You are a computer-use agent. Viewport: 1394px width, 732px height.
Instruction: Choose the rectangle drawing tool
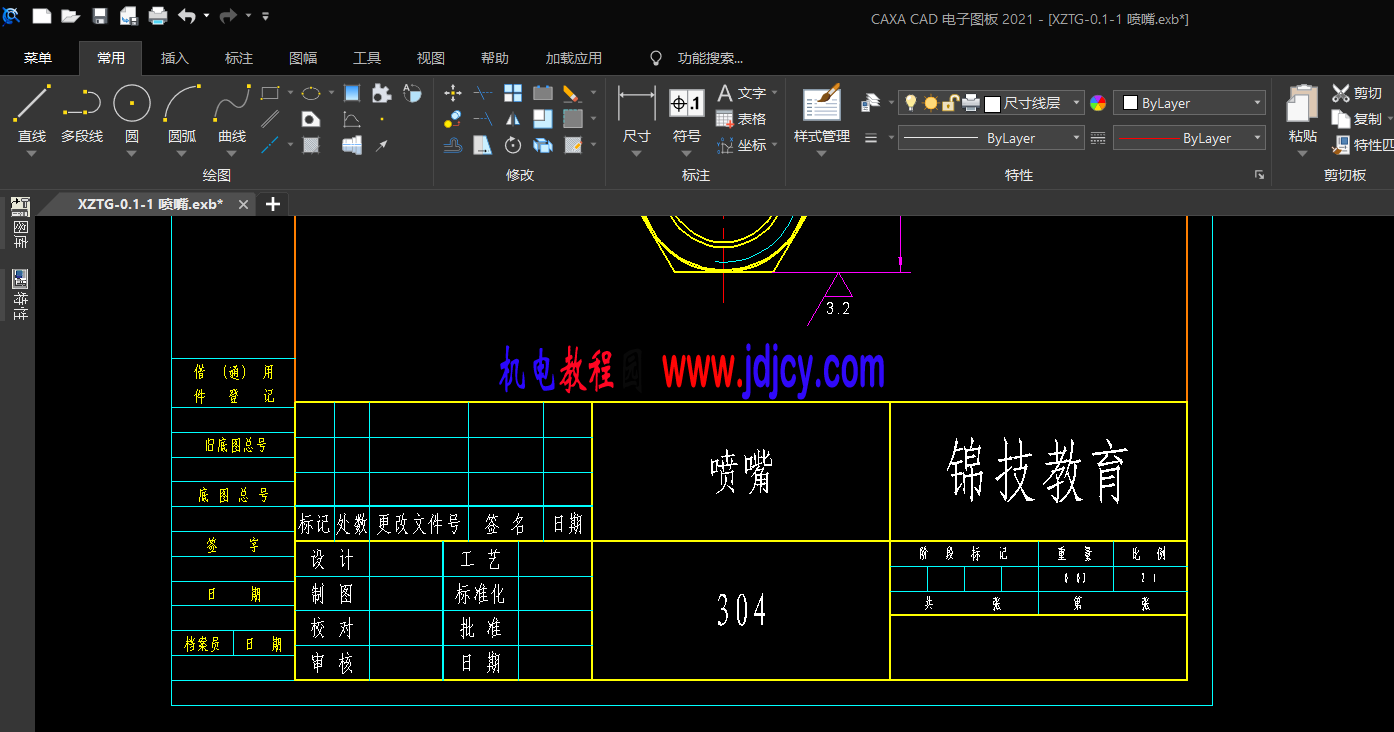tap(269, 93)
